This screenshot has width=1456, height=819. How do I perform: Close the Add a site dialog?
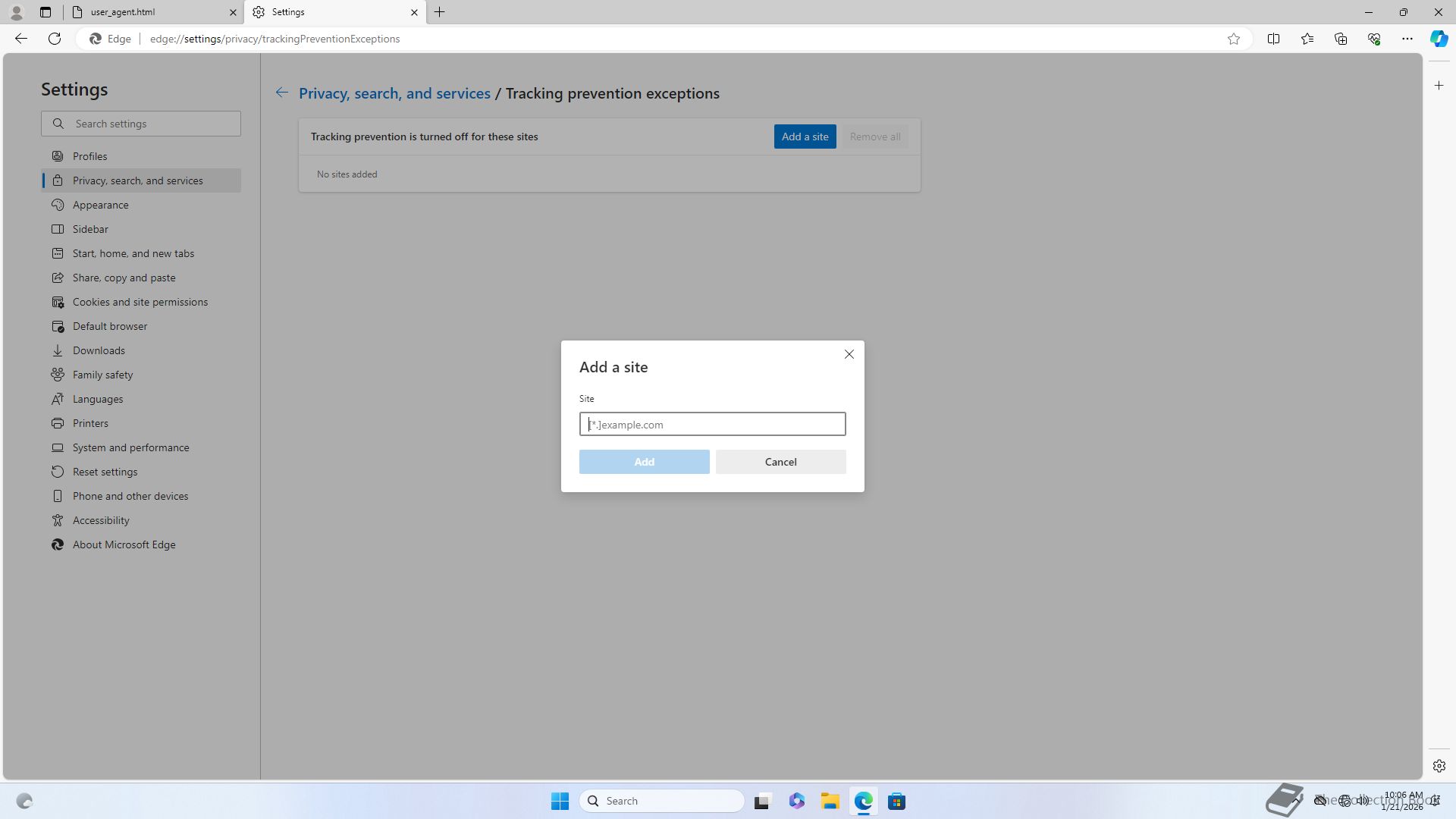coord(849,354)
